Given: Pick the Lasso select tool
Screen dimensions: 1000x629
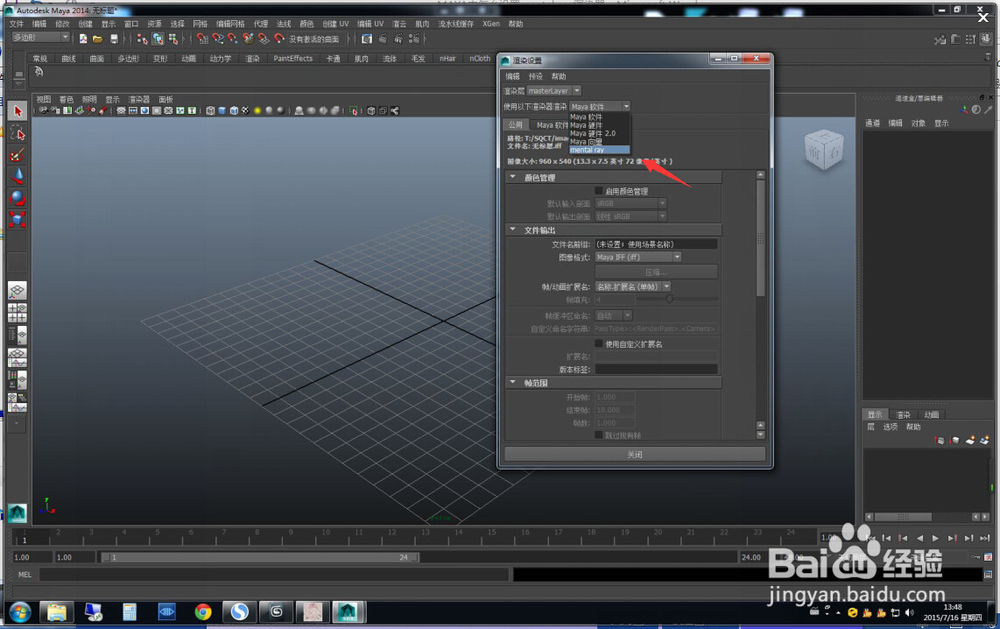Looking at the screenshot, I should [18, 133].
